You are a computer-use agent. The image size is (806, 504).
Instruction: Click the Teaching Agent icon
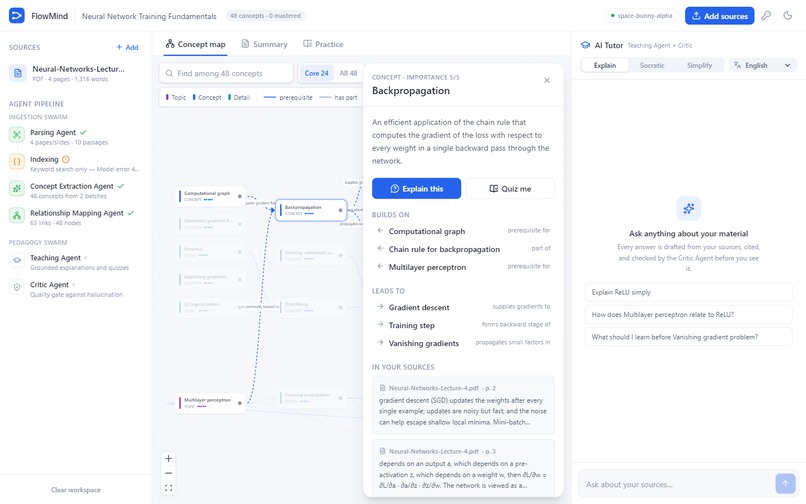pyautogui.click(x=17, y=260)
